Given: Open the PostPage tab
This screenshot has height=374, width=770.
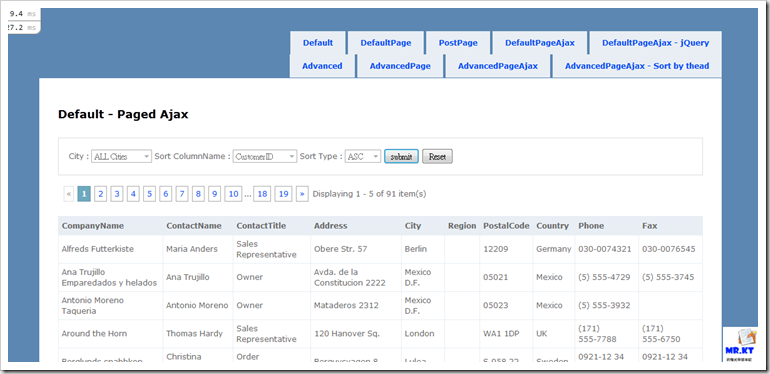Looking at the screenshot, I should (458, 43).
